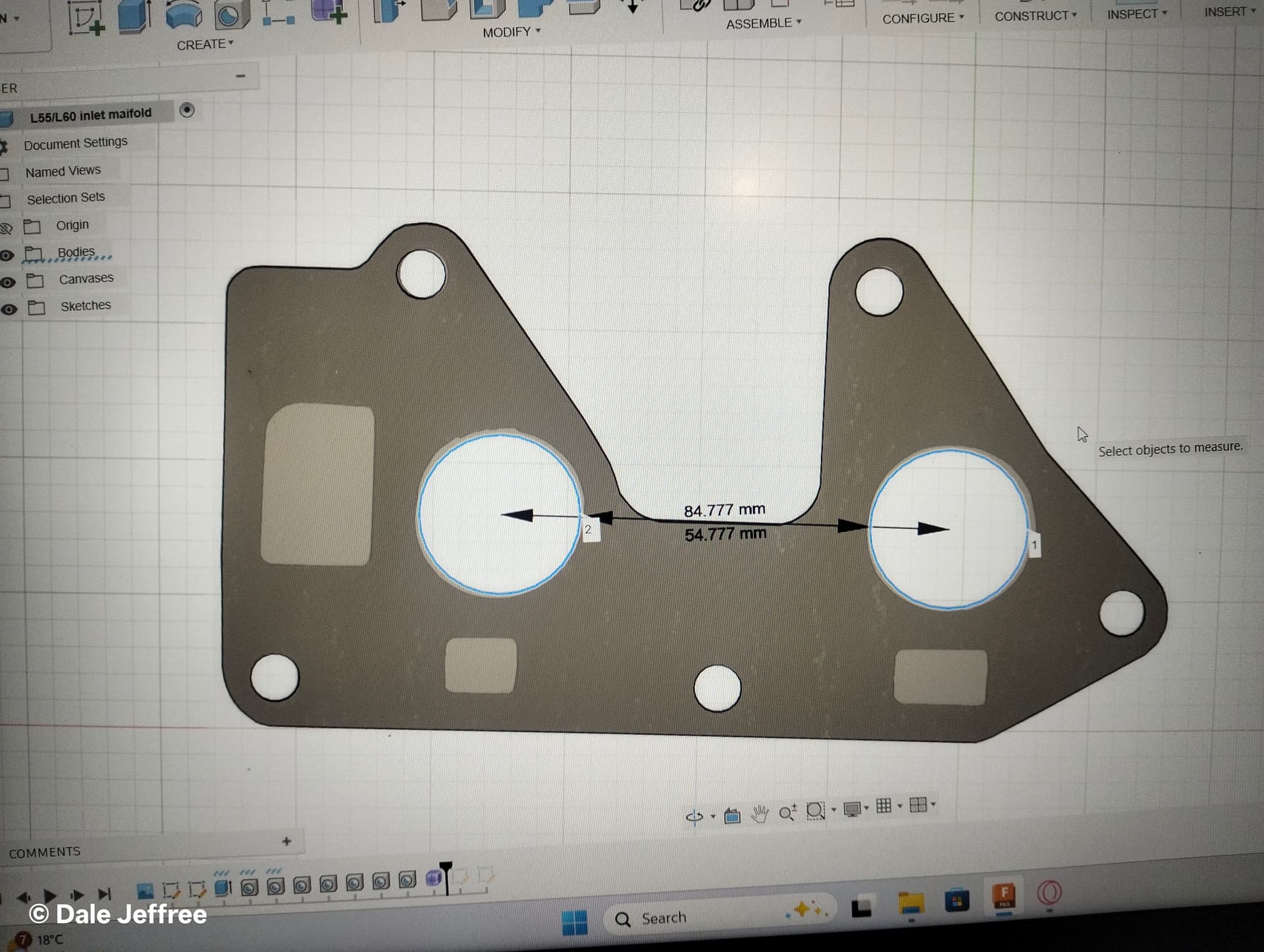1264x952 pixels.
Task: Click the Look At tool
Action: 732,816
